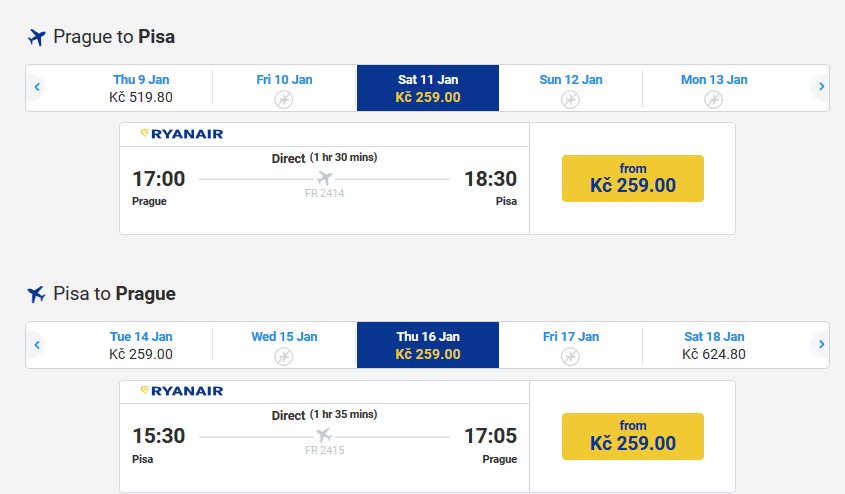Viewport: 845px width, 494px height.
Task: Select the Thu 9 Jan Kč 519.80 date tab
Action: [141, 88]
